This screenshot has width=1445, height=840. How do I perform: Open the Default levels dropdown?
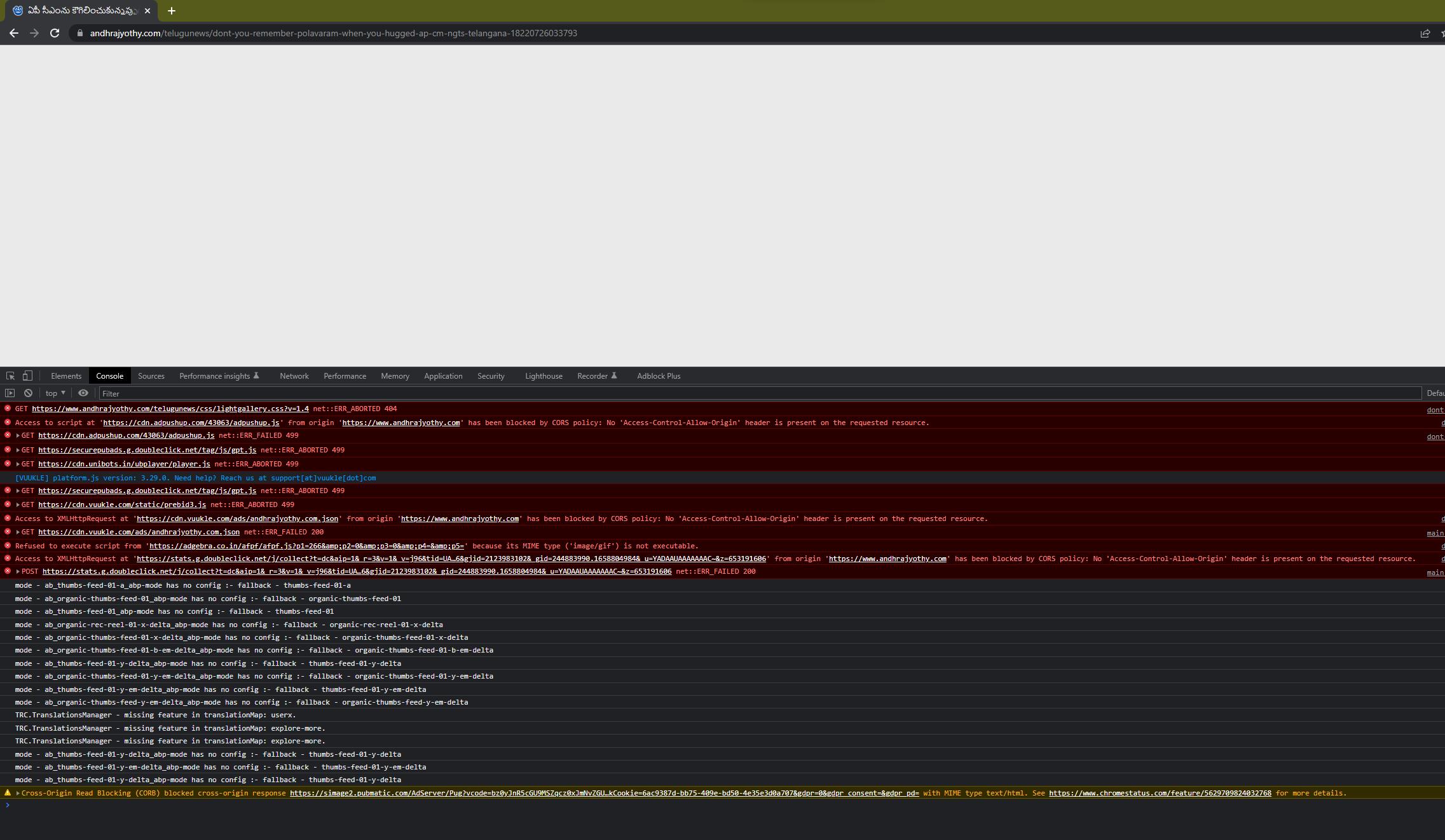click(1436, 393)
